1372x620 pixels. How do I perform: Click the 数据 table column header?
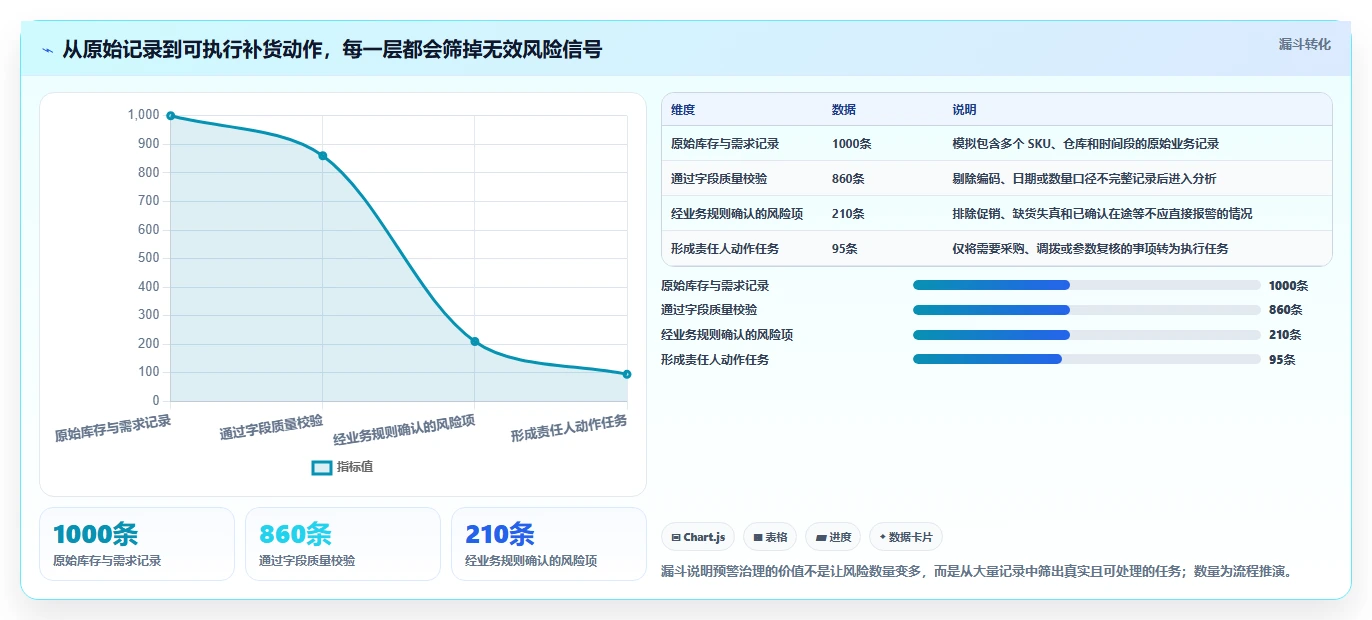click(x=844, y=110)
